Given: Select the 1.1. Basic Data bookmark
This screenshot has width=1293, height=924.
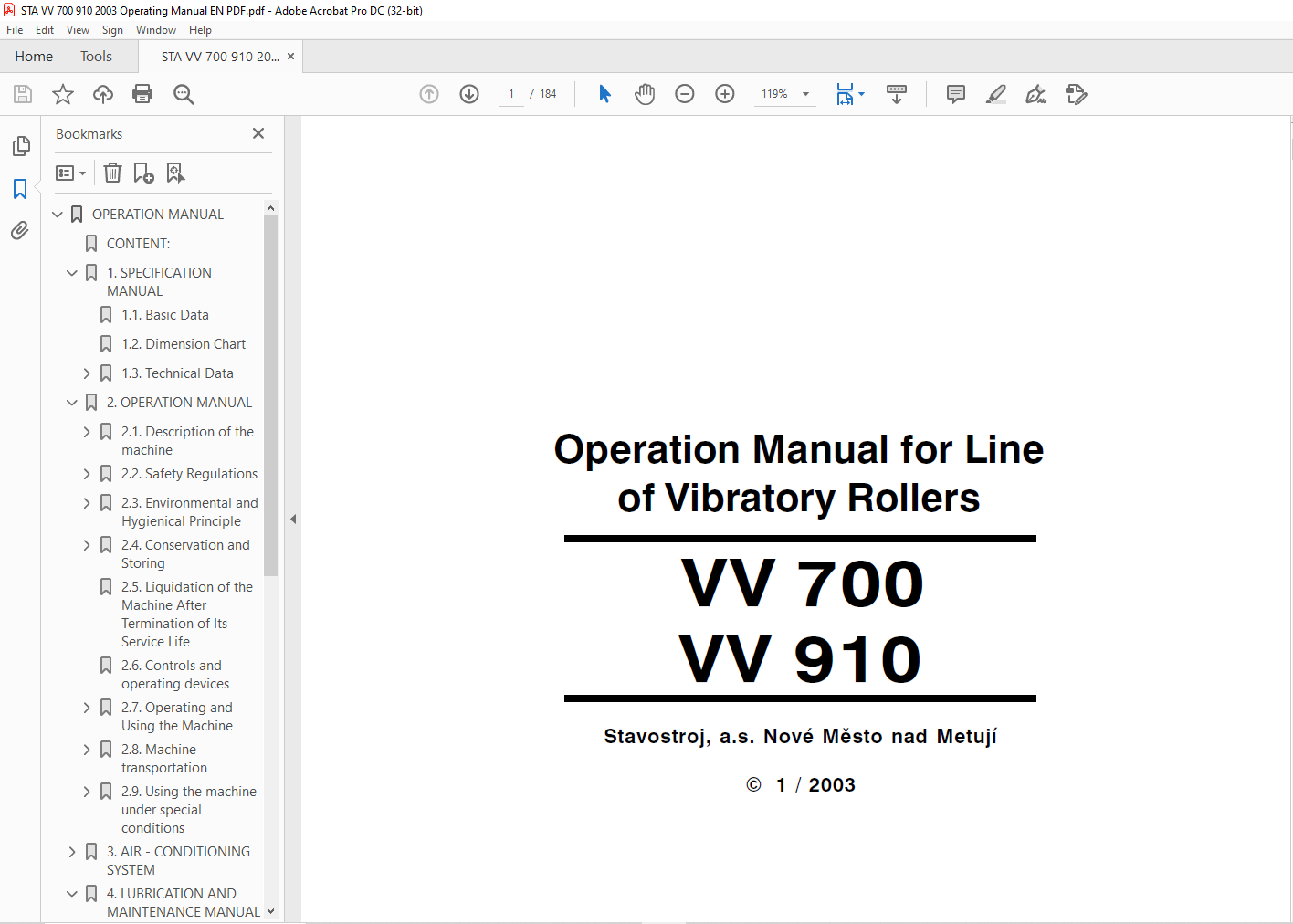Looking at the screenshot, I should point(165,315).
